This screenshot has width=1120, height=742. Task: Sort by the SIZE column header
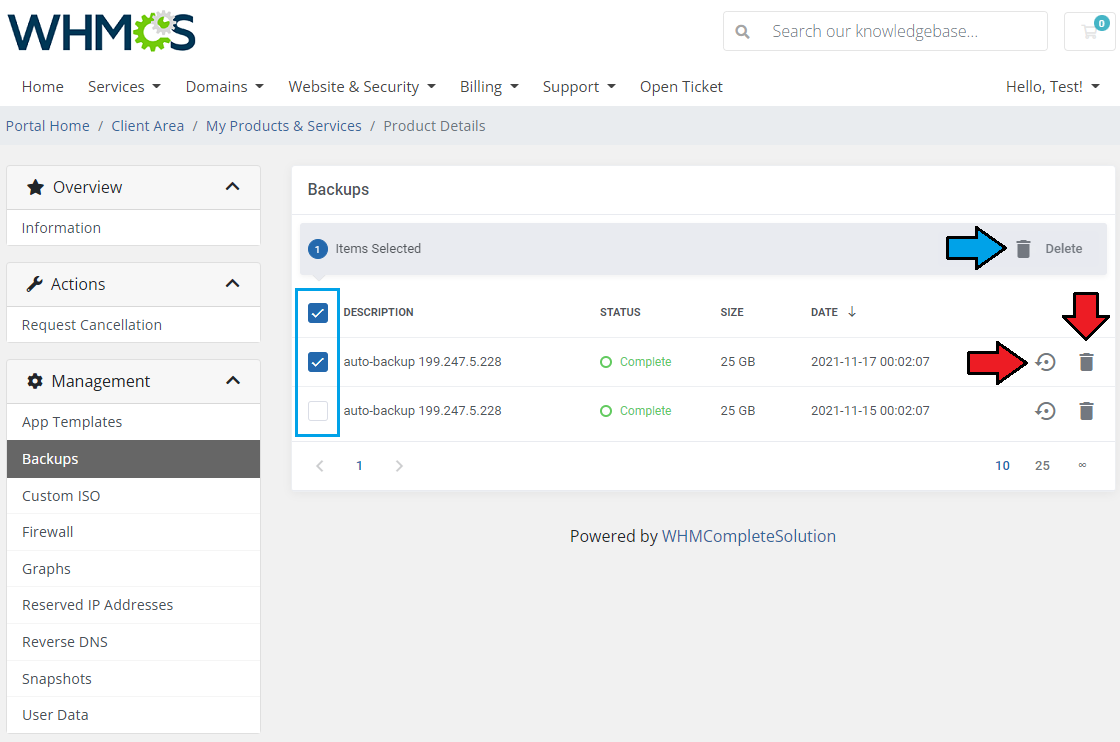(732, 312)
